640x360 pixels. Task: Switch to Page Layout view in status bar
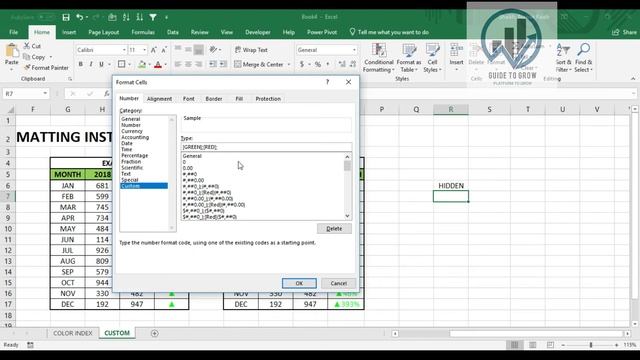(x=532, y=345)
